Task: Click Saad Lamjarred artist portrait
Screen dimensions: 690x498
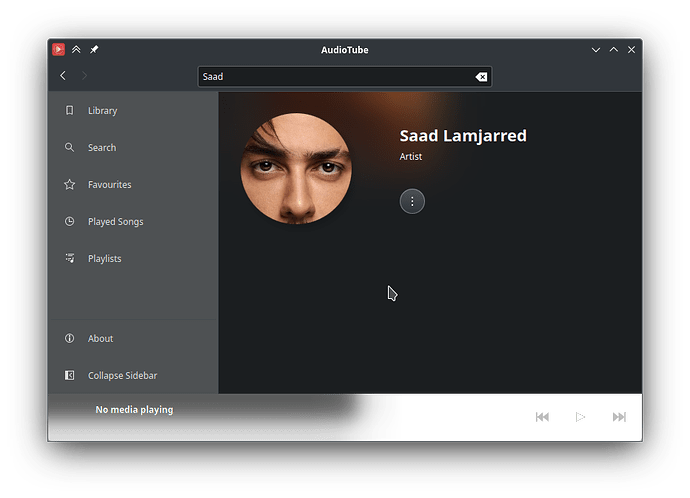Action: click(x=296, y=168)
